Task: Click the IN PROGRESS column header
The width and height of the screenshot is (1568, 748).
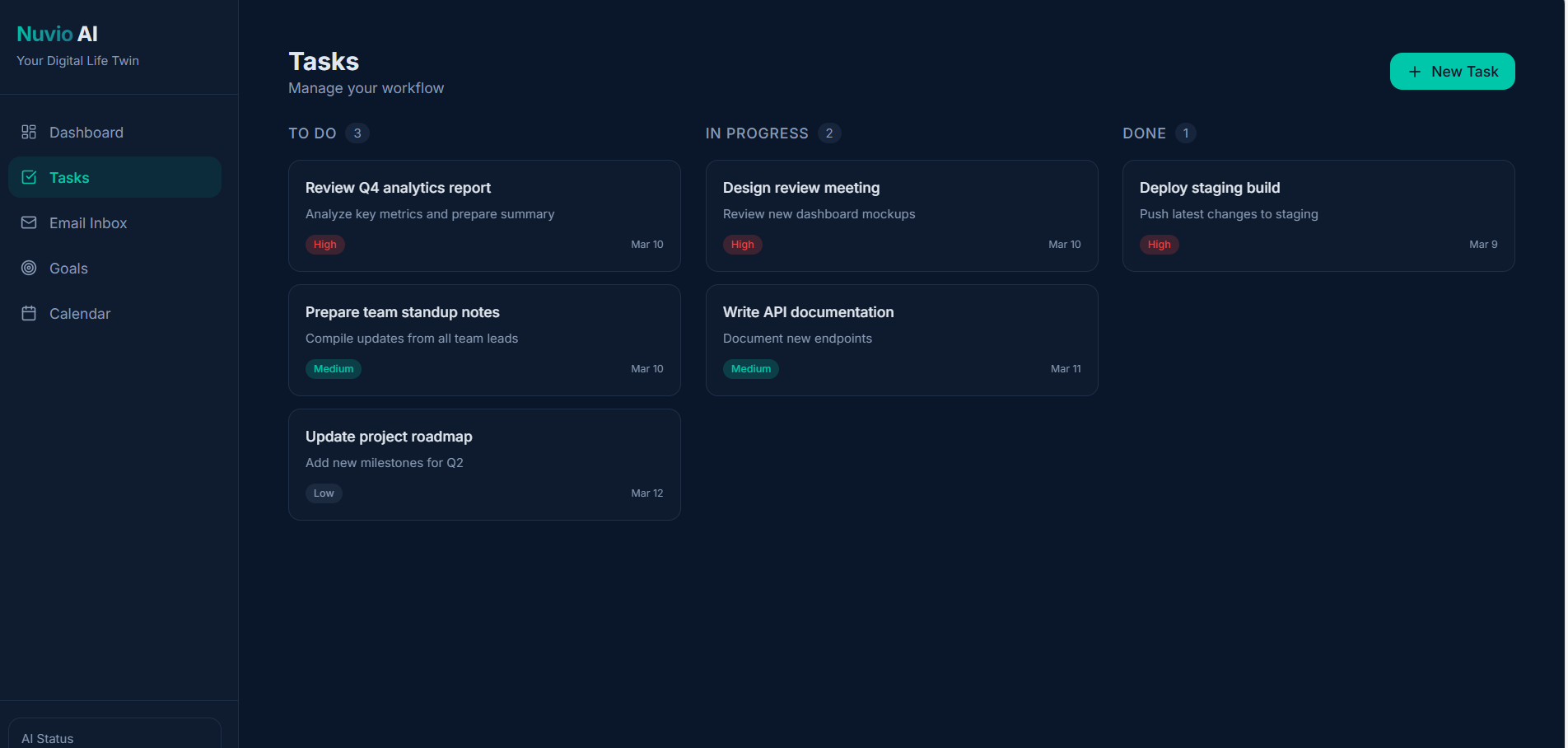Action: click(757, 133)
